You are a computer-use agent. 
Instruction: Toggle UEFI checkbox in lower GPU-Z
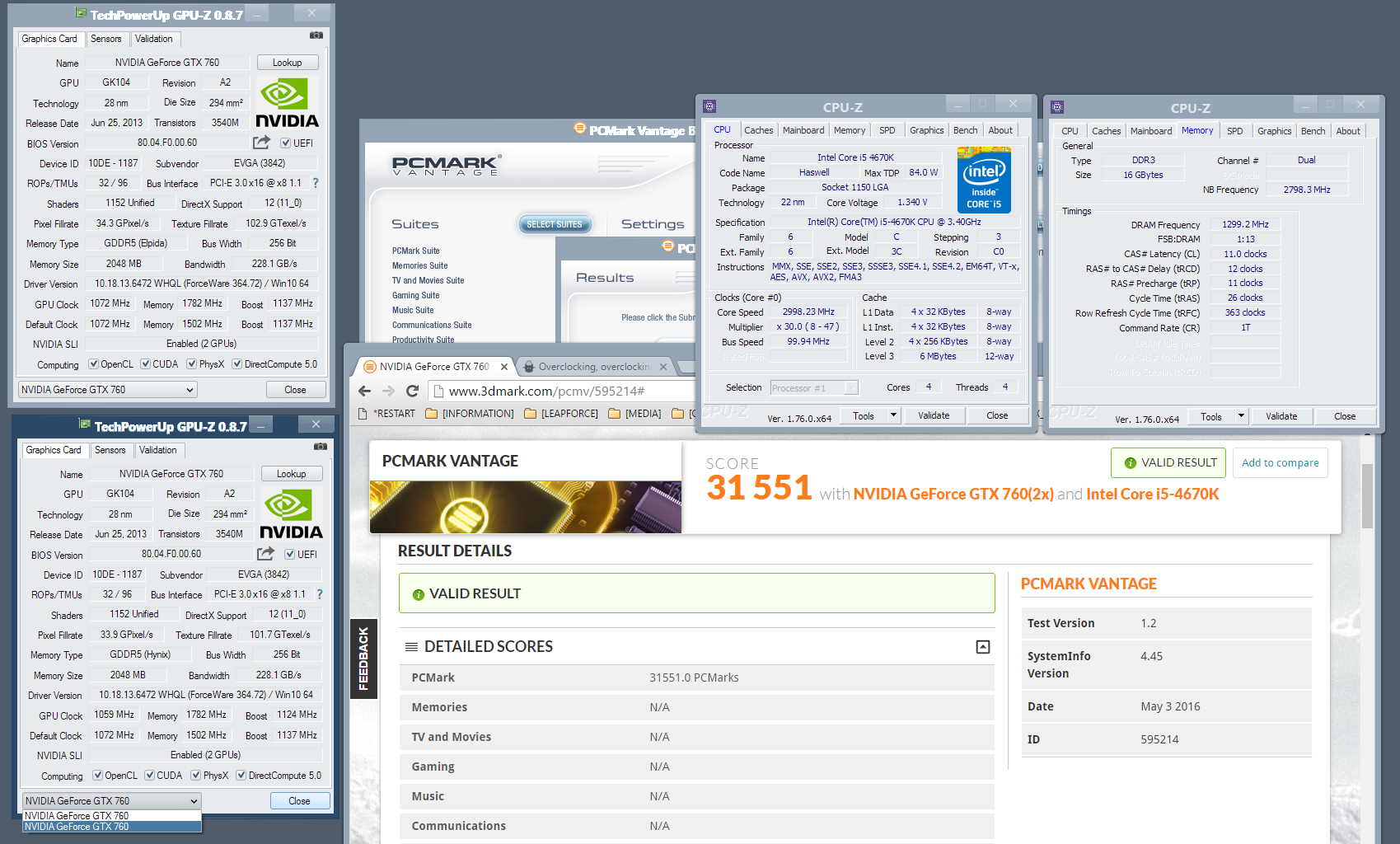coord(290,555)
